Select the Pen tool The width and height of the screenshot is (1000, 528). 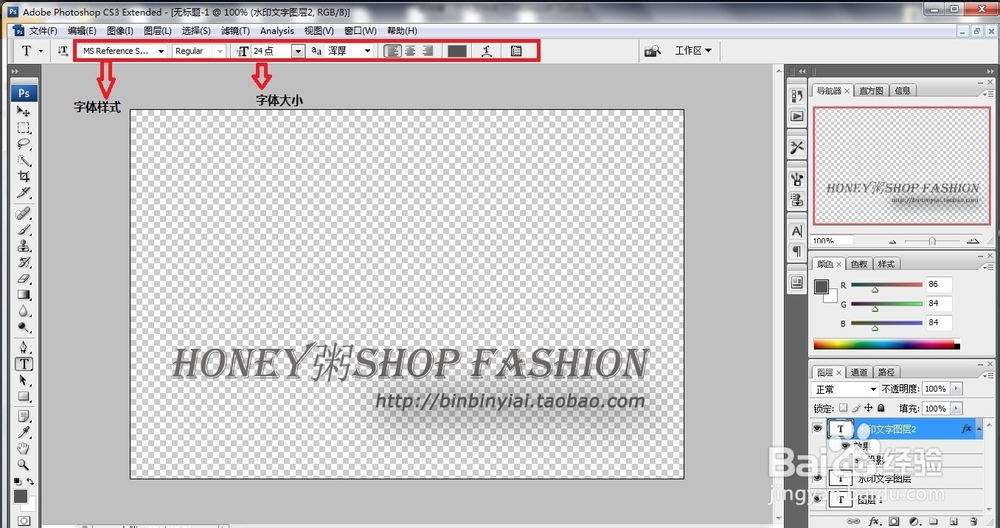point(24,348)
